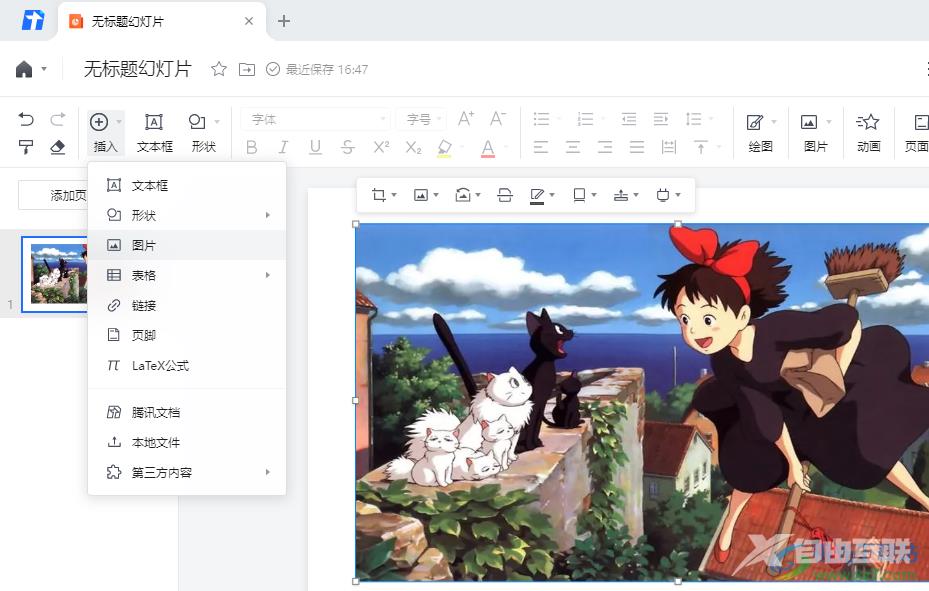The height and width of the screenshot is (591, 929).
Task: Click the Undo arrow icon
Action: (x=26, y=120)
